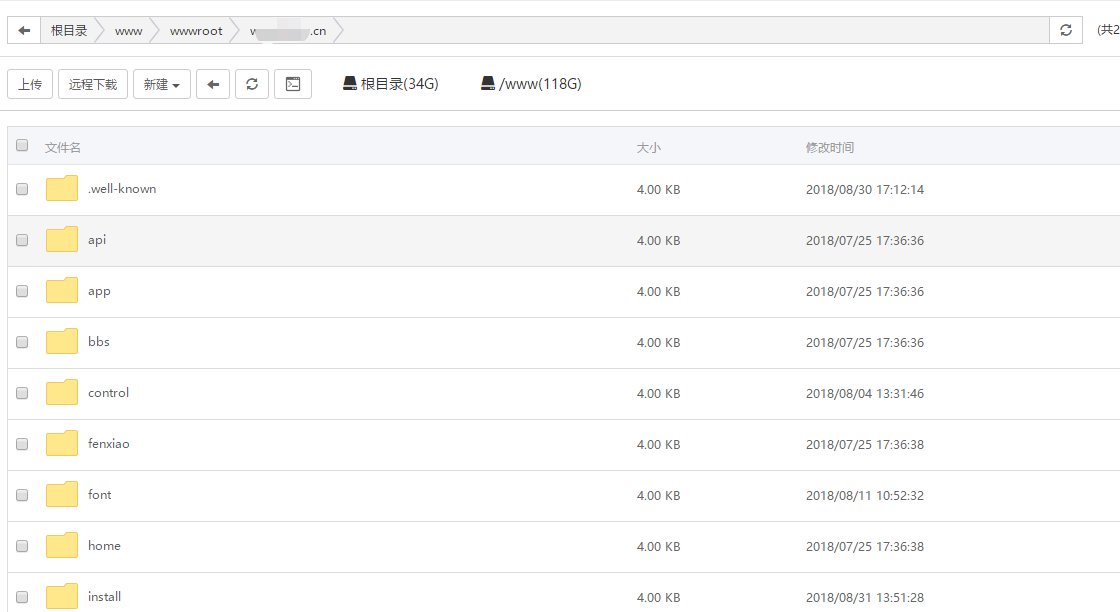Open the fenxiao folder name

tap(109, 443)
